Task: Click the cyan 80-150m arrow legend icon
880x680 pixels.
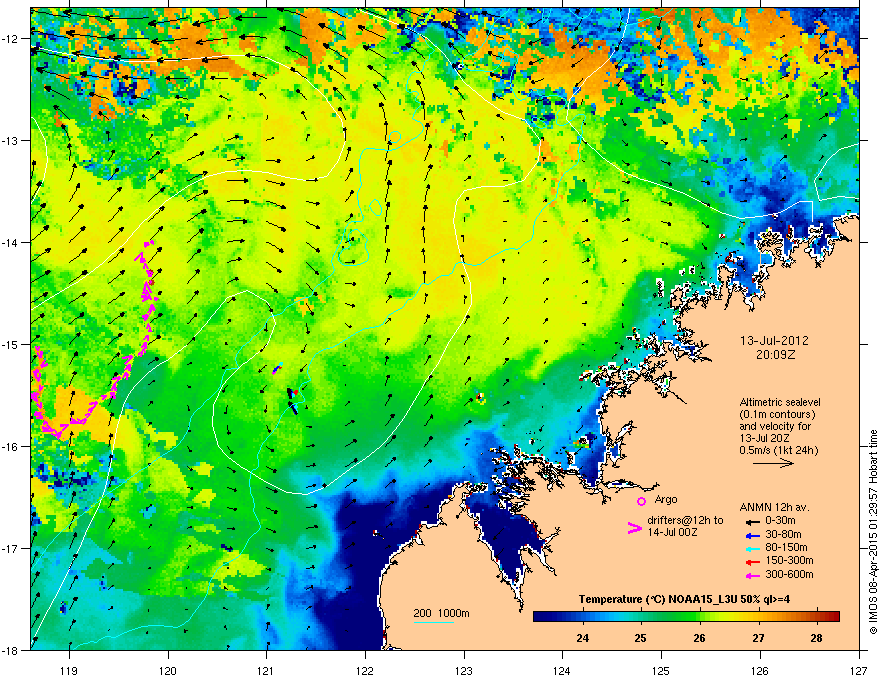Action: pyautogui.click(x=752, y=548)
